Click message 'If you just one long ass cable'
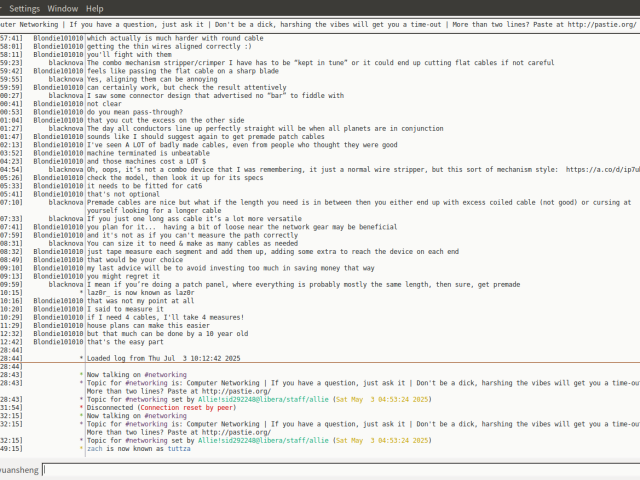This screenshot has width=640, height=480. 194,219
